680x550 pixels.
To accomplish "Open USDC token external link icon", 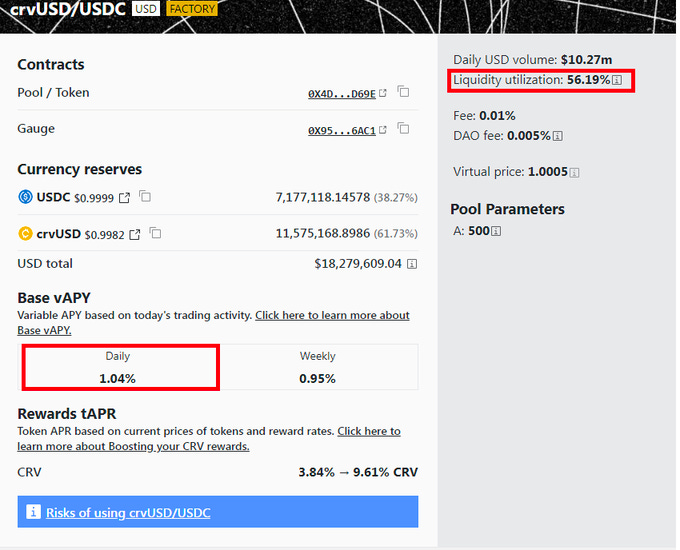I will [124, 198].
